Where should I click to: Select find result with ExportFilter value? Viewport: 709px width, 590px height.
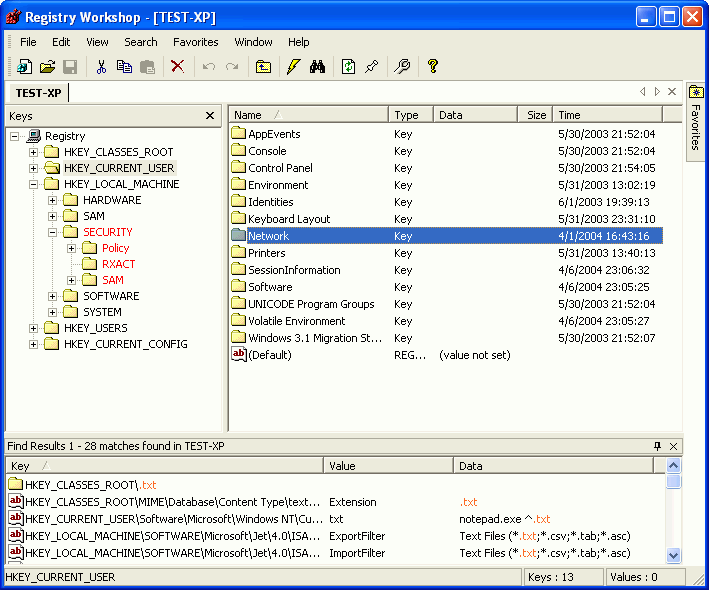click(x=335, y=536)
